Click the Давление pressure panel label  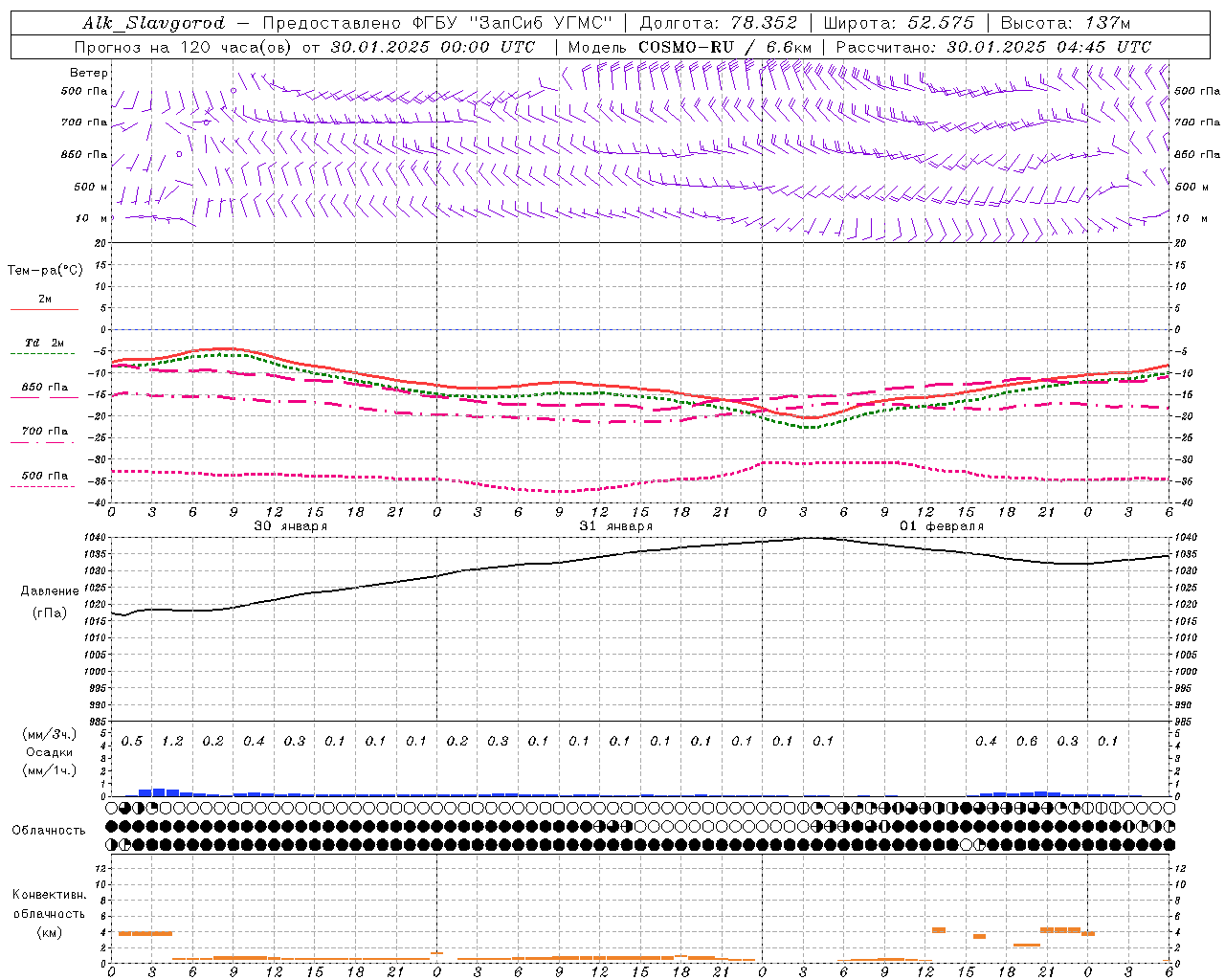click(50, 591)
